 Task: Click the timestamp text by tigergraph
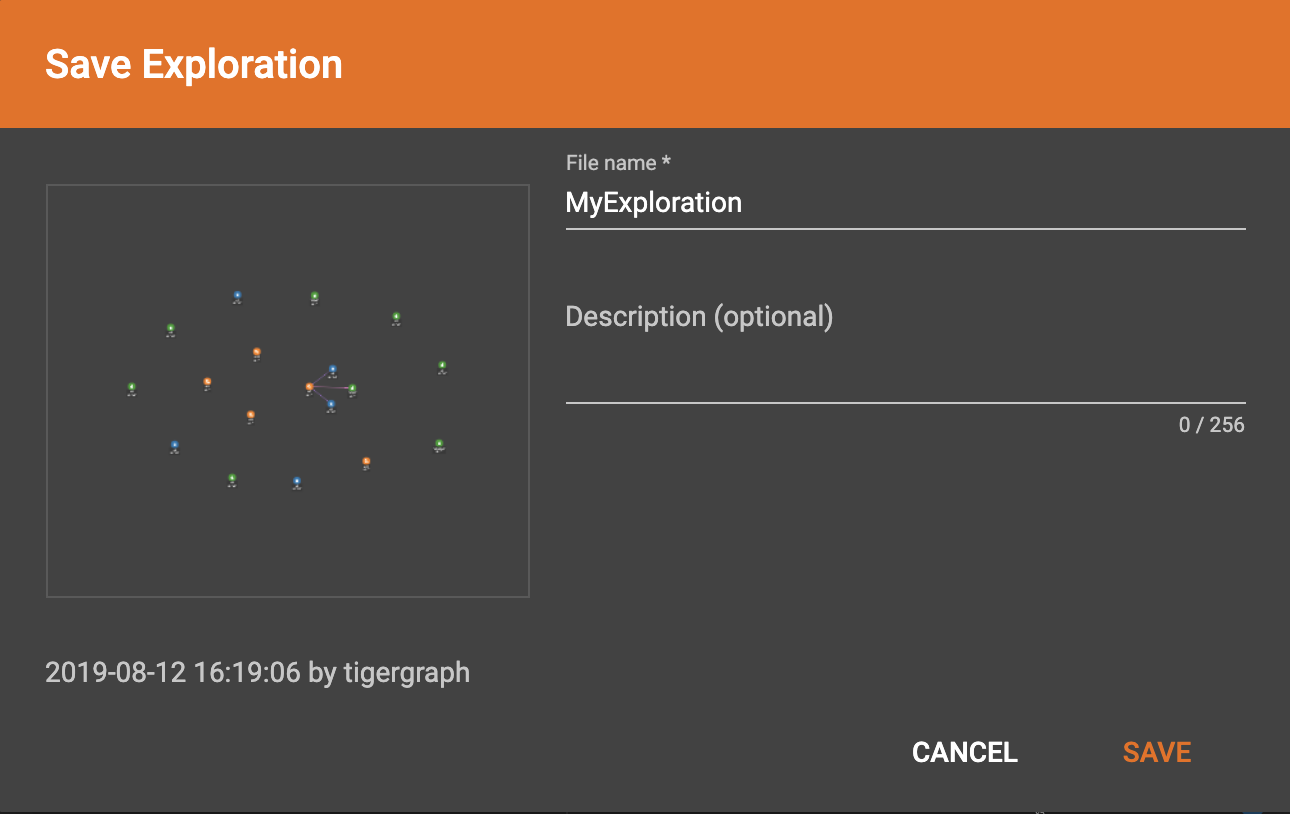coord(257,672)
